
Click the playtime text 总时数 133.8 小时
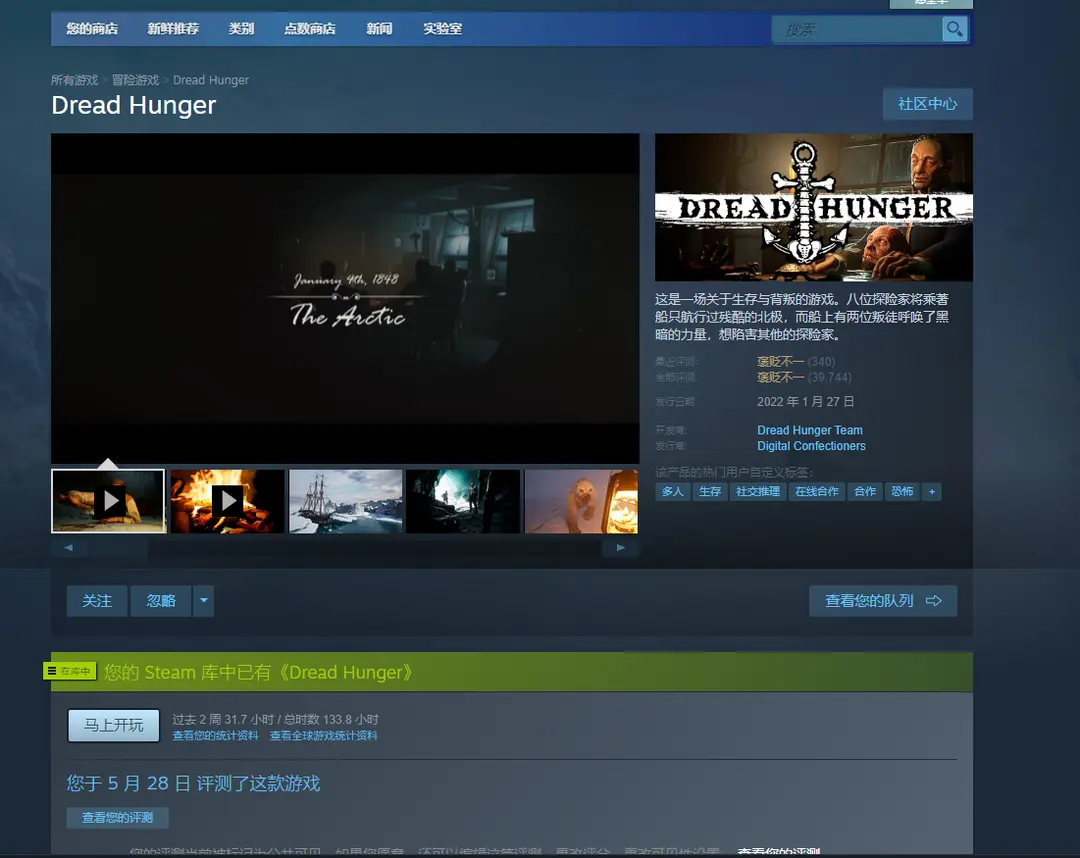pyautogui.click(x=331, y=719)
